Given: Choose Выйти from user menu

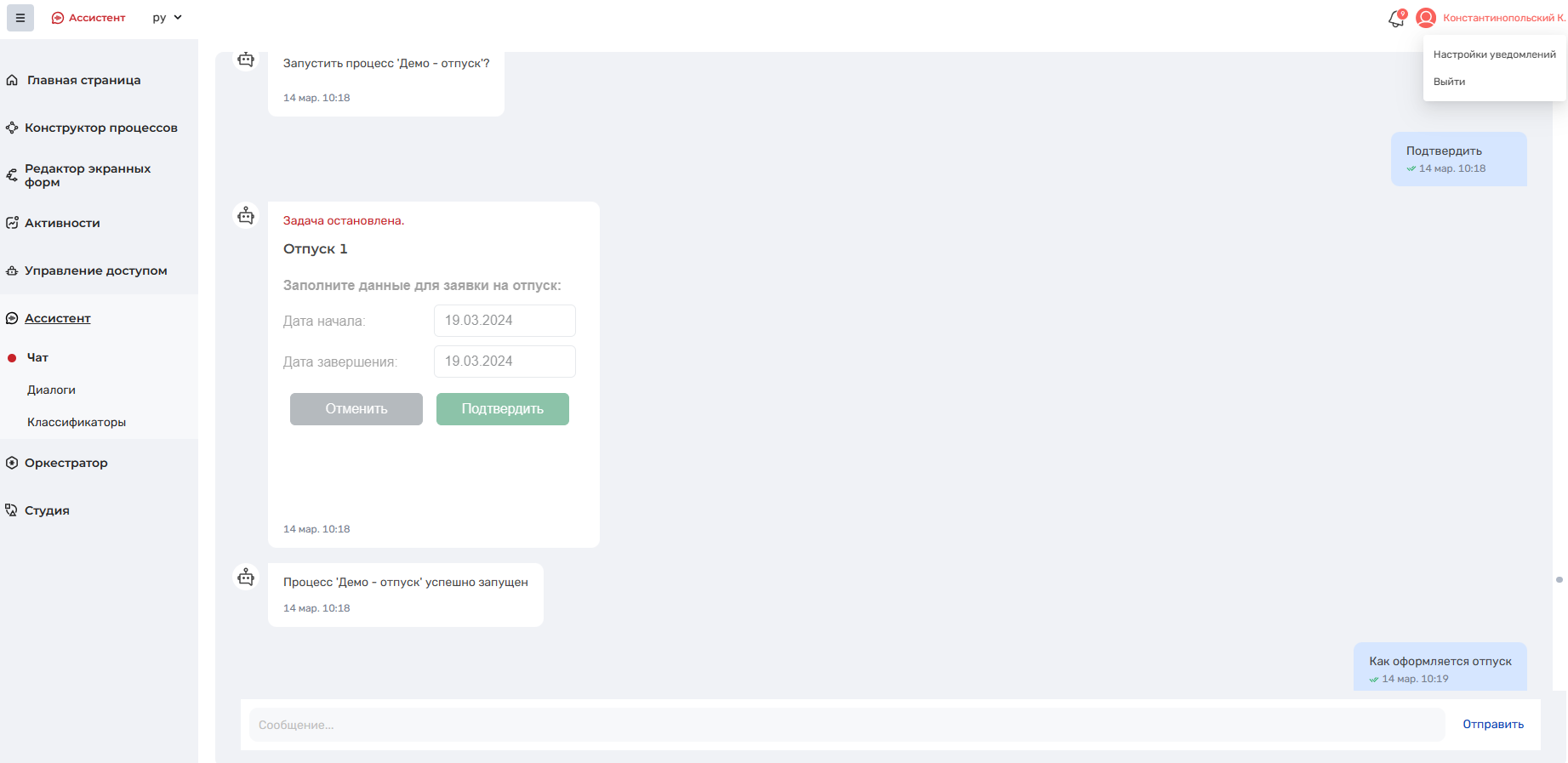Looking at the screenshot, I should click(1449, 82).
